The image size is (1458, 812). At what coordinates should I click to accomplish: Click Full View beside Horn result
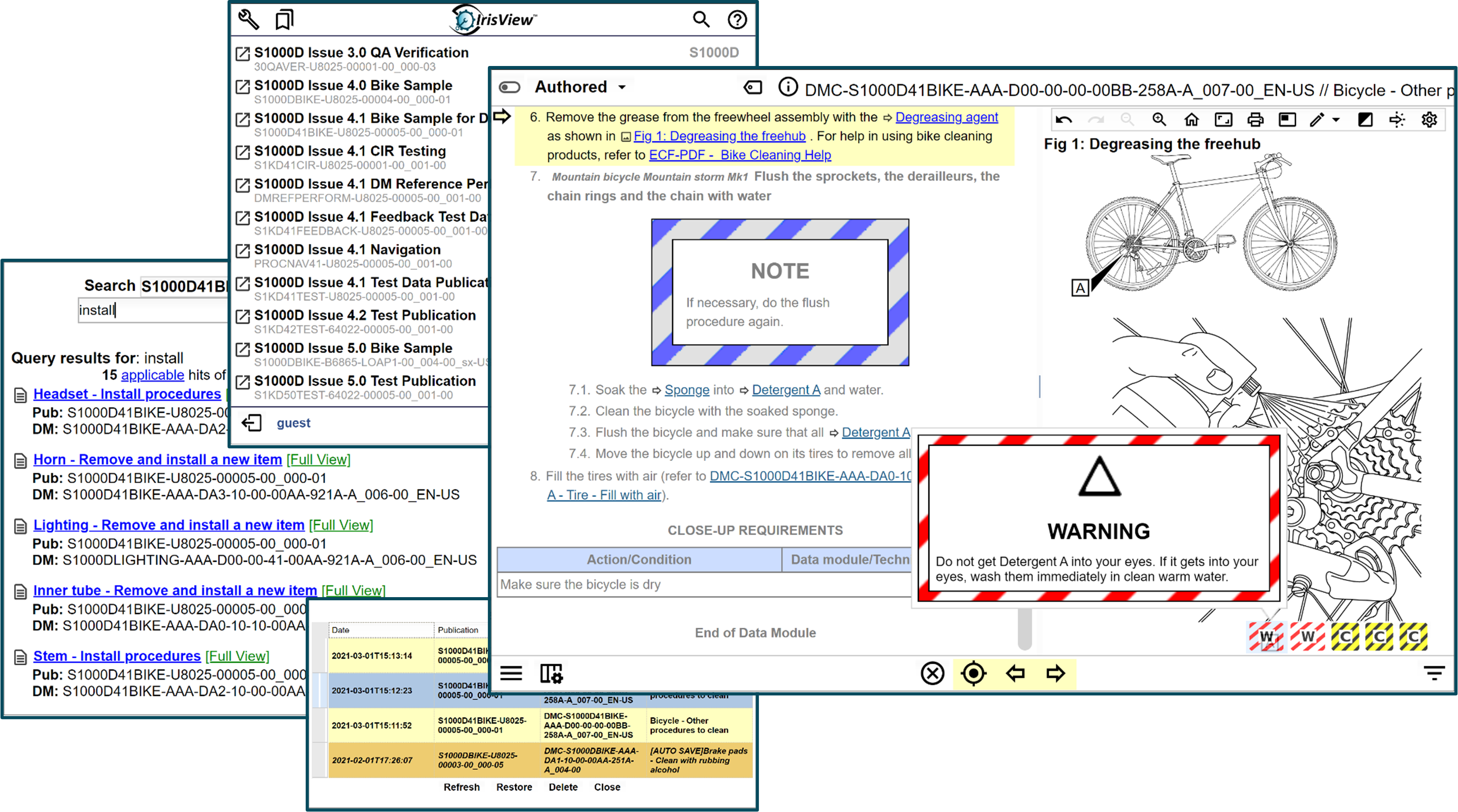tap(318, 460)
